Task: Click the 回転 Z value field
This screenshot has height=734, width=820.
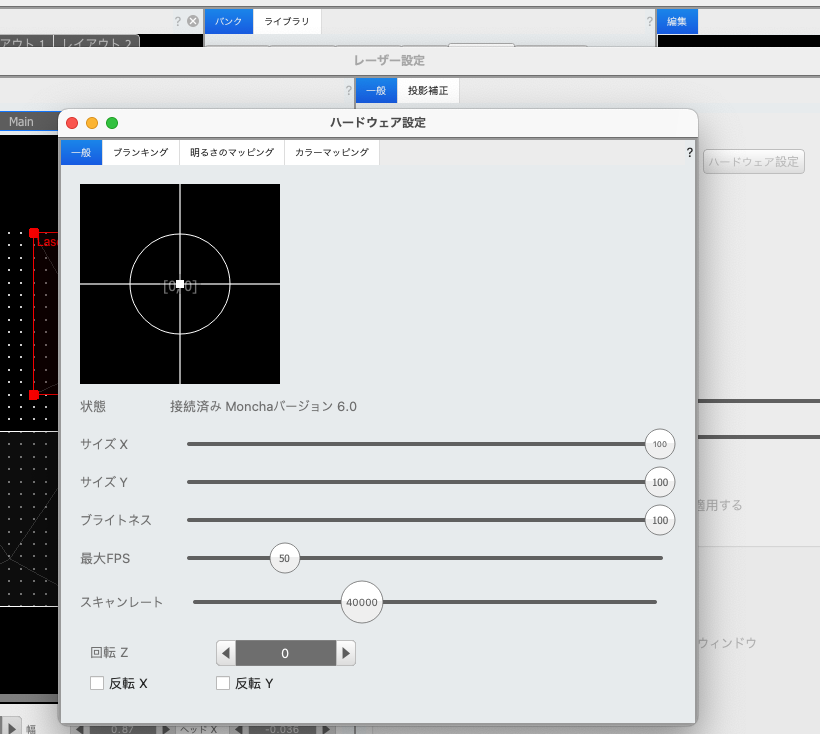Action: click(x=285, y=653)
